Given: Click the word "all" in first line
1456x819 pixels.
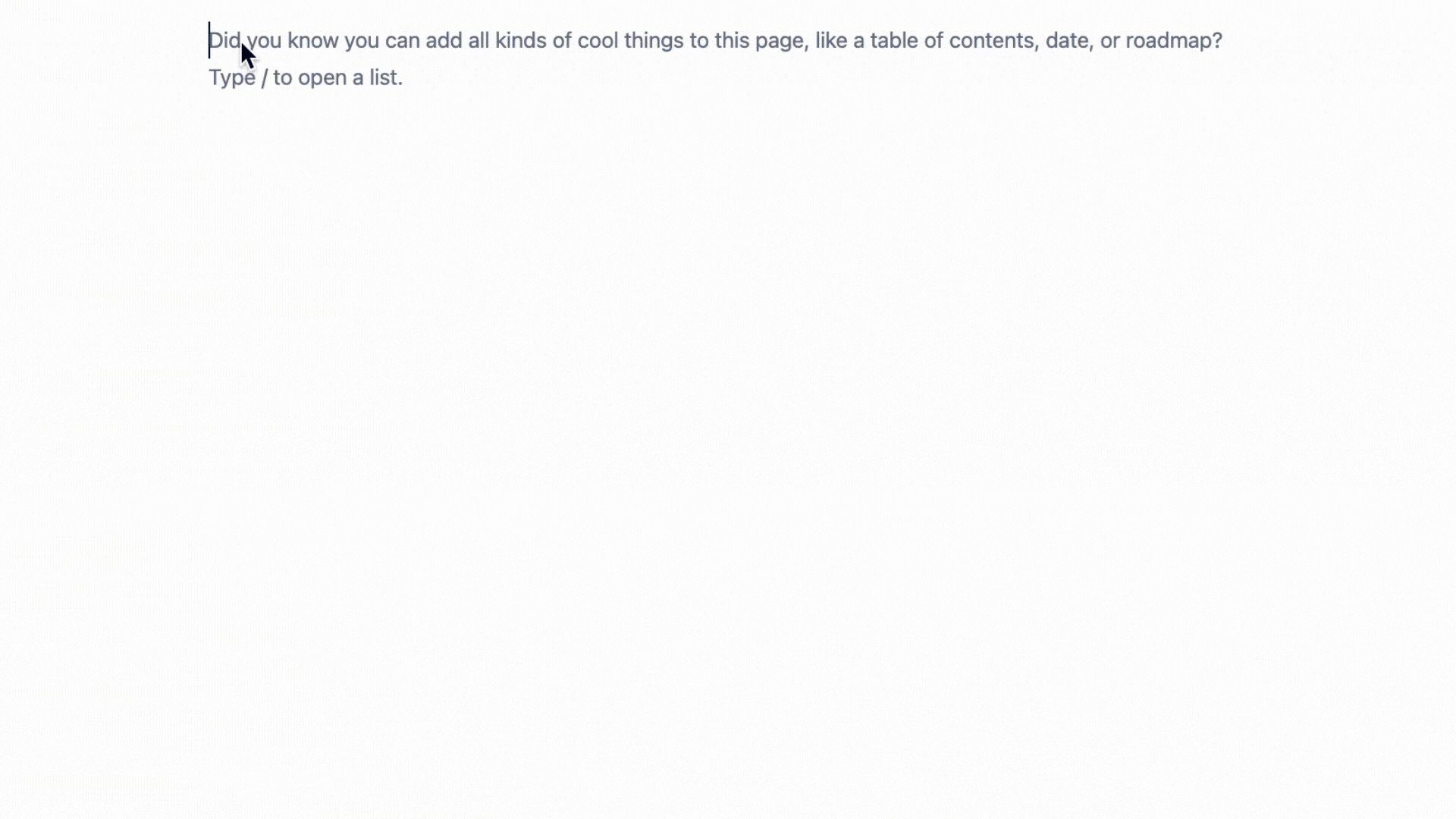Looking at the screenshot, I should (479, 40).
